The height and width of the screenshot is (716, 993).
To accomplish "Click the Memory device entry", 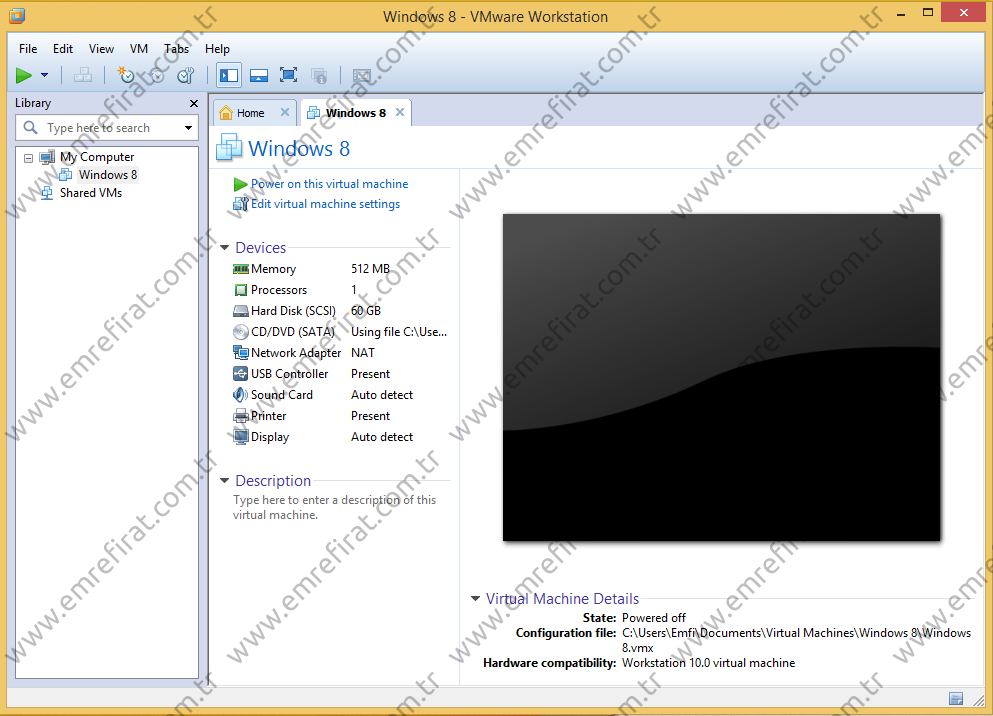I will click(x=273, y=269).
